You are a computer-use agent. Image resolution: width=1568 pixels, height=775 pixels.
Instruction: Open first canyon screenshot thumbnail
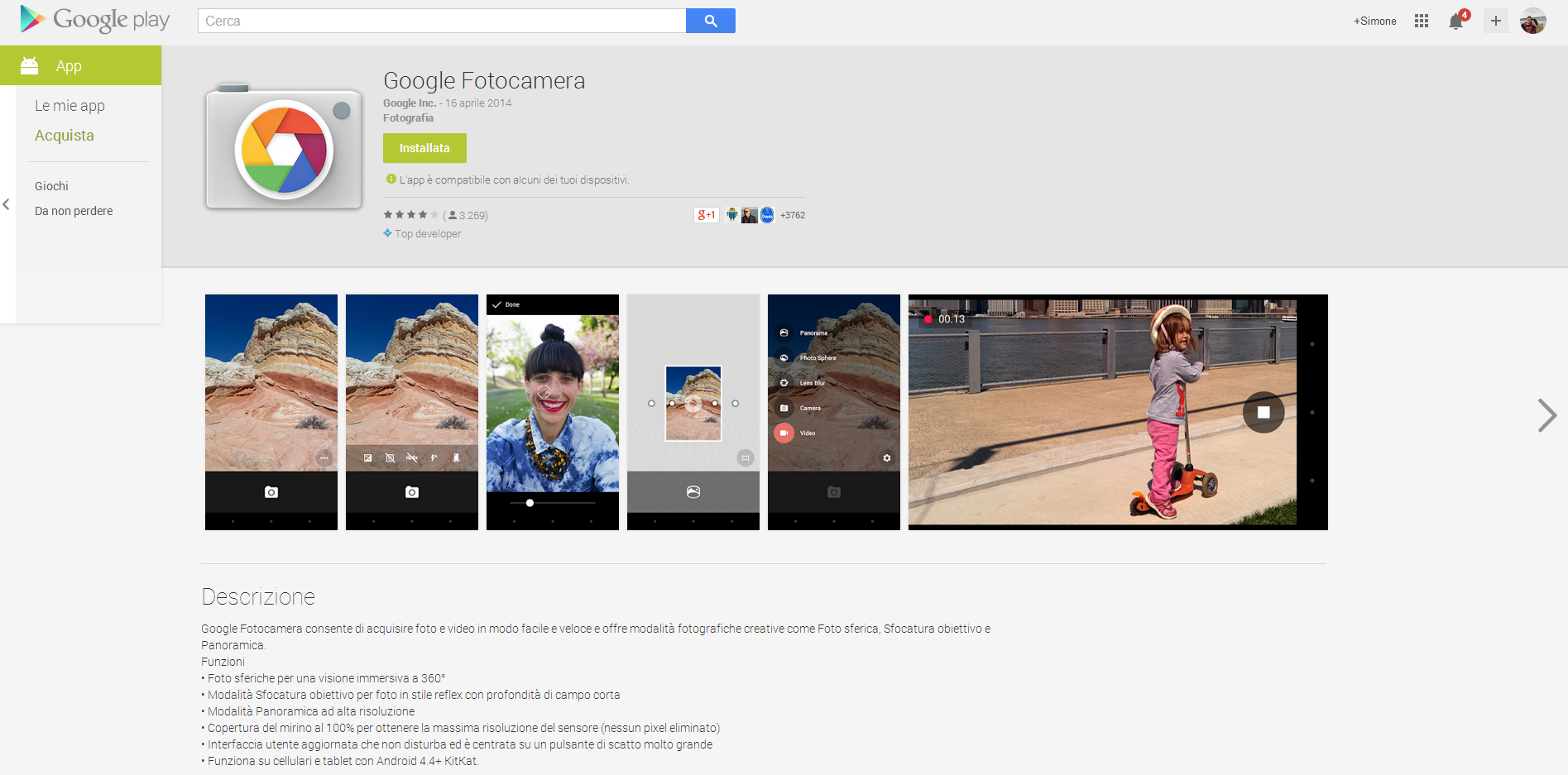click(271, 412)
